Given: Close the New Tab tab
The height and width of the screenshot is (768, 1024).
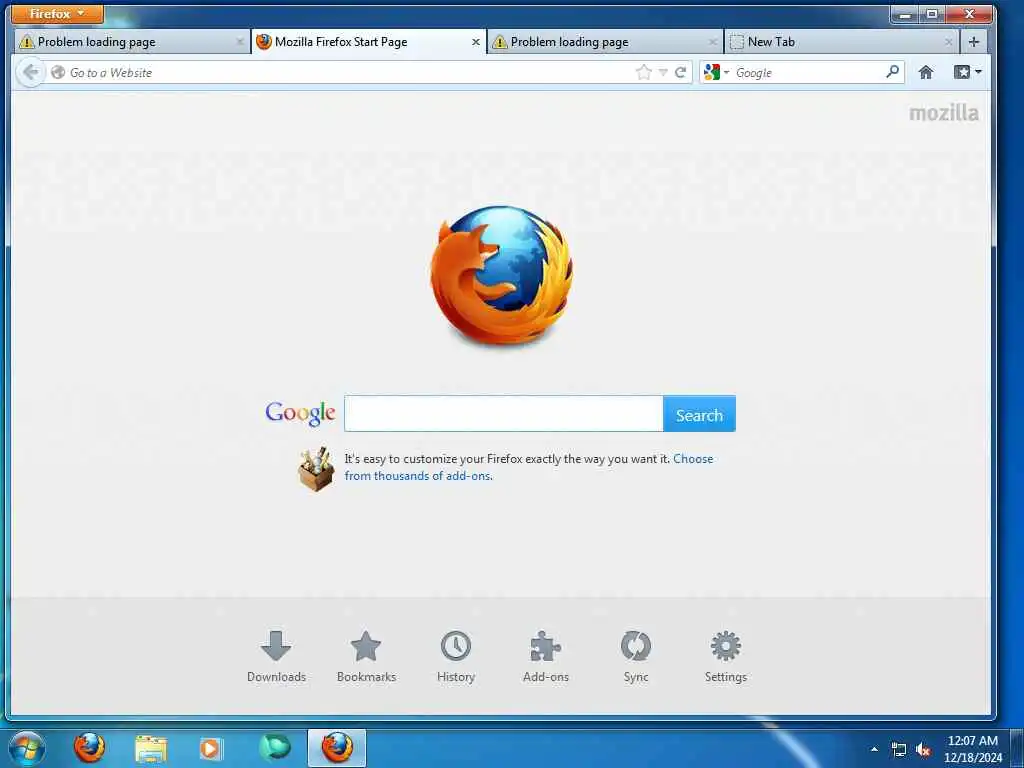Looking at the screenshot, I should pyautogui.click(x=948, y=42).
